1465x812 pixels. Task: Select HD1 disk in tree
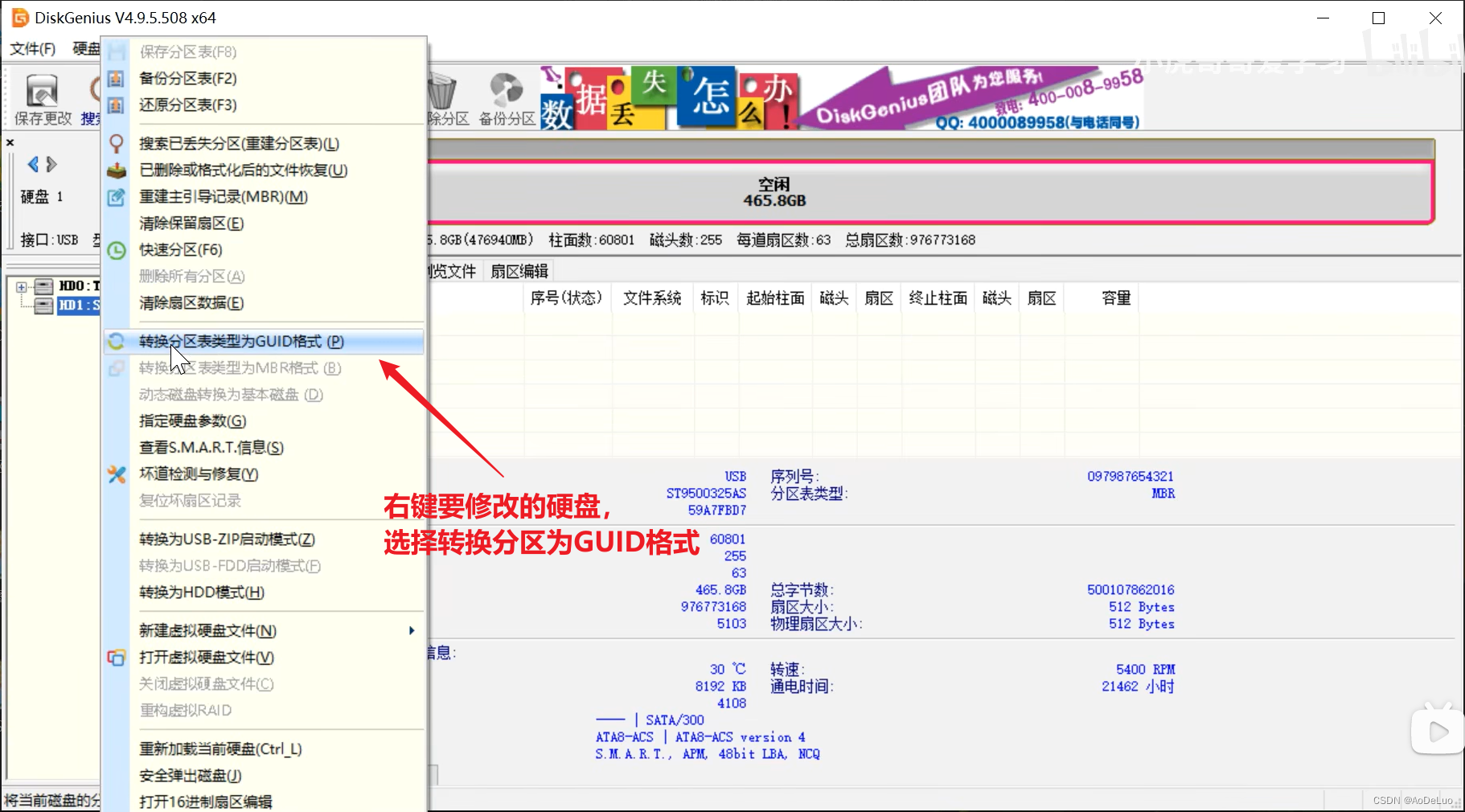tap(79, 306)
